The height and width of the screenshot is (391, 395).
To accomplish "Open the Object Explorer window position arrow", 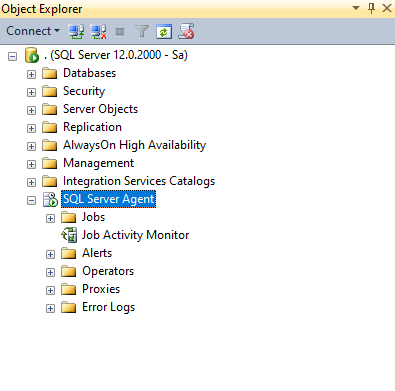I will [356, 8].
